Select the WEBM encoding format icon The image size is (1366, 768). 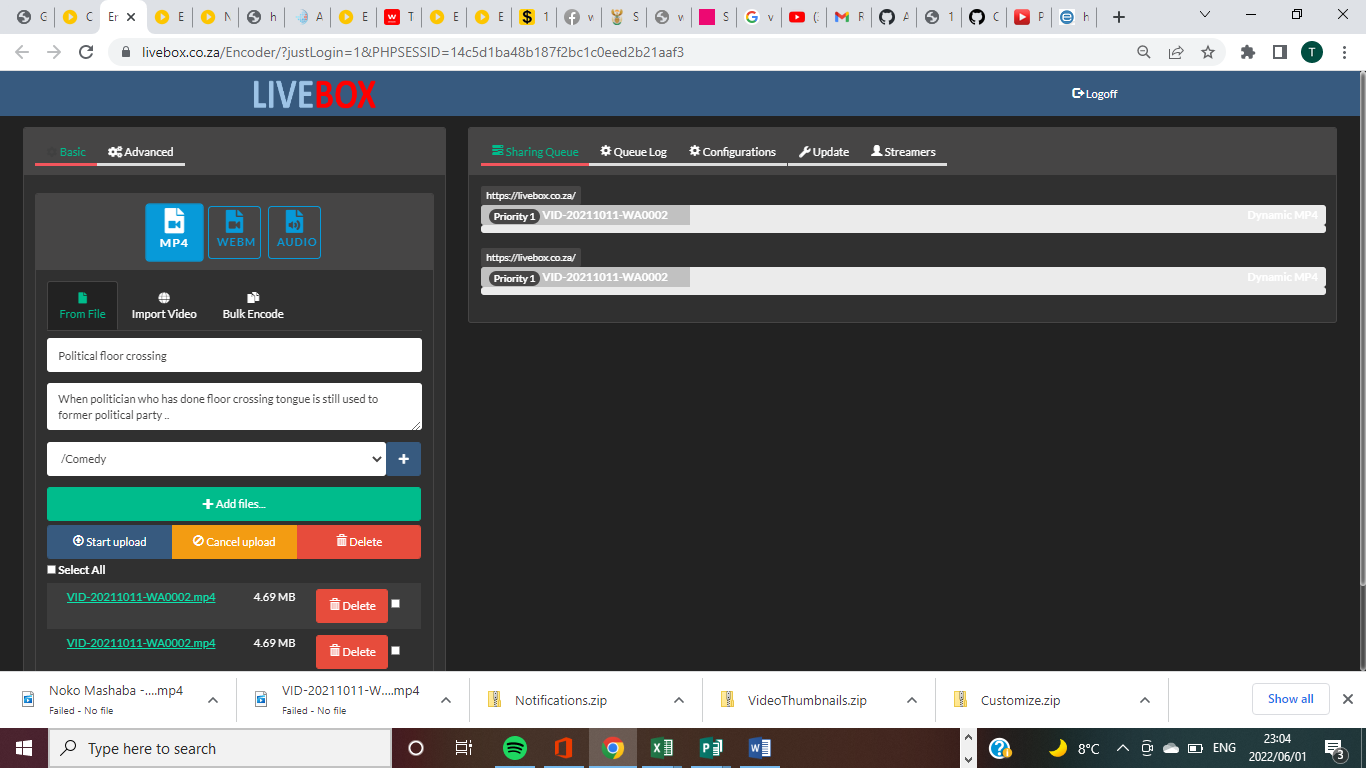pos(234,231)
